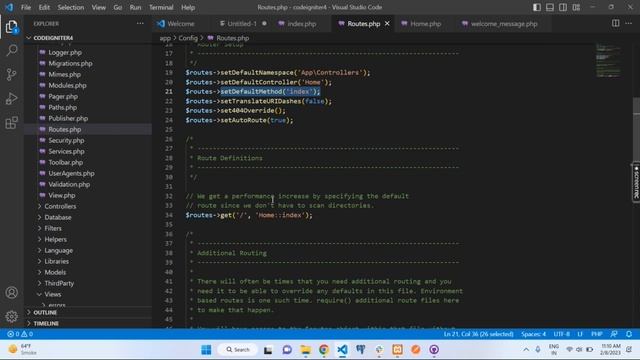Switch to the Welcome tab
Viewport: 640px width, 360px height.
181,24
